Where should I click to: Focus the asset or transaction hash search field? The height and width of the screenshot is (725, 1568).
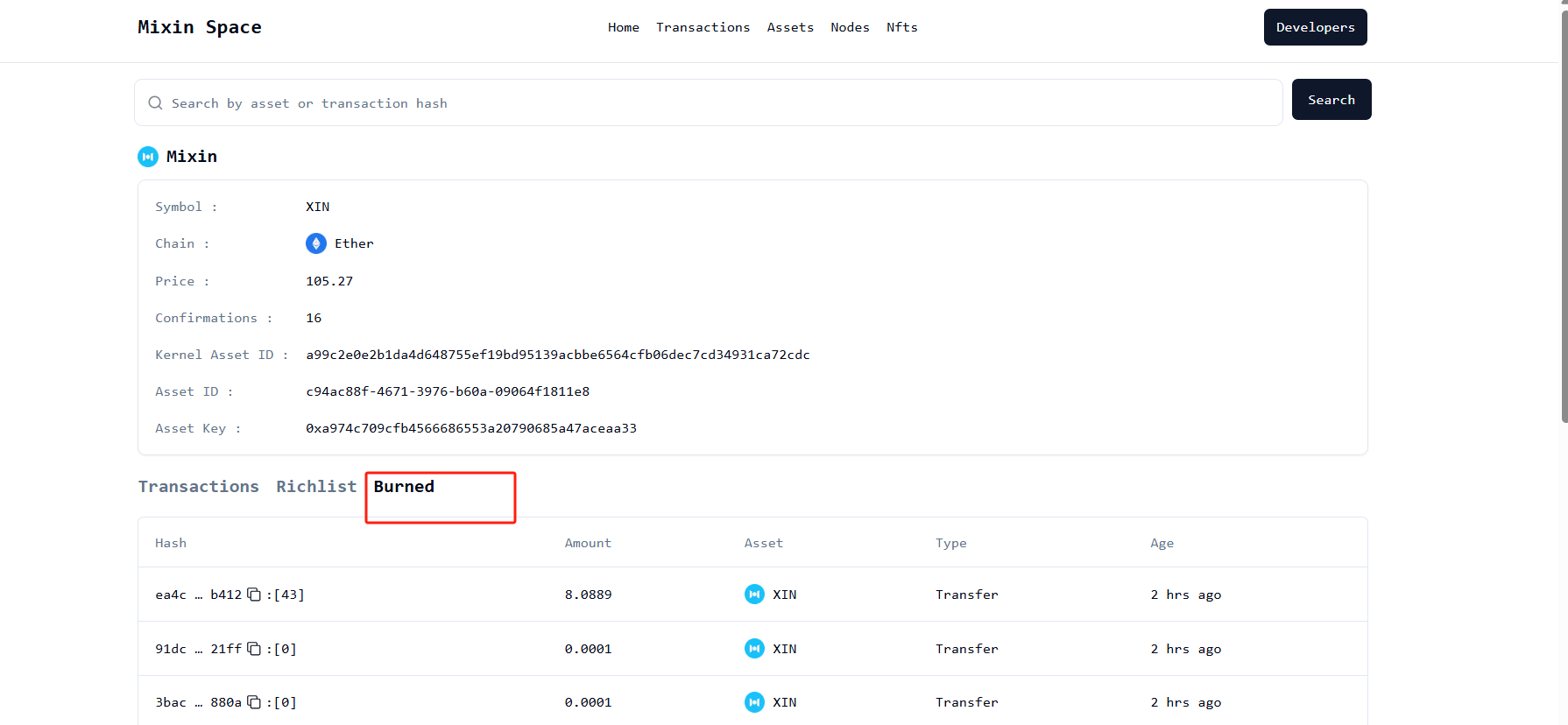click(709, 103)
